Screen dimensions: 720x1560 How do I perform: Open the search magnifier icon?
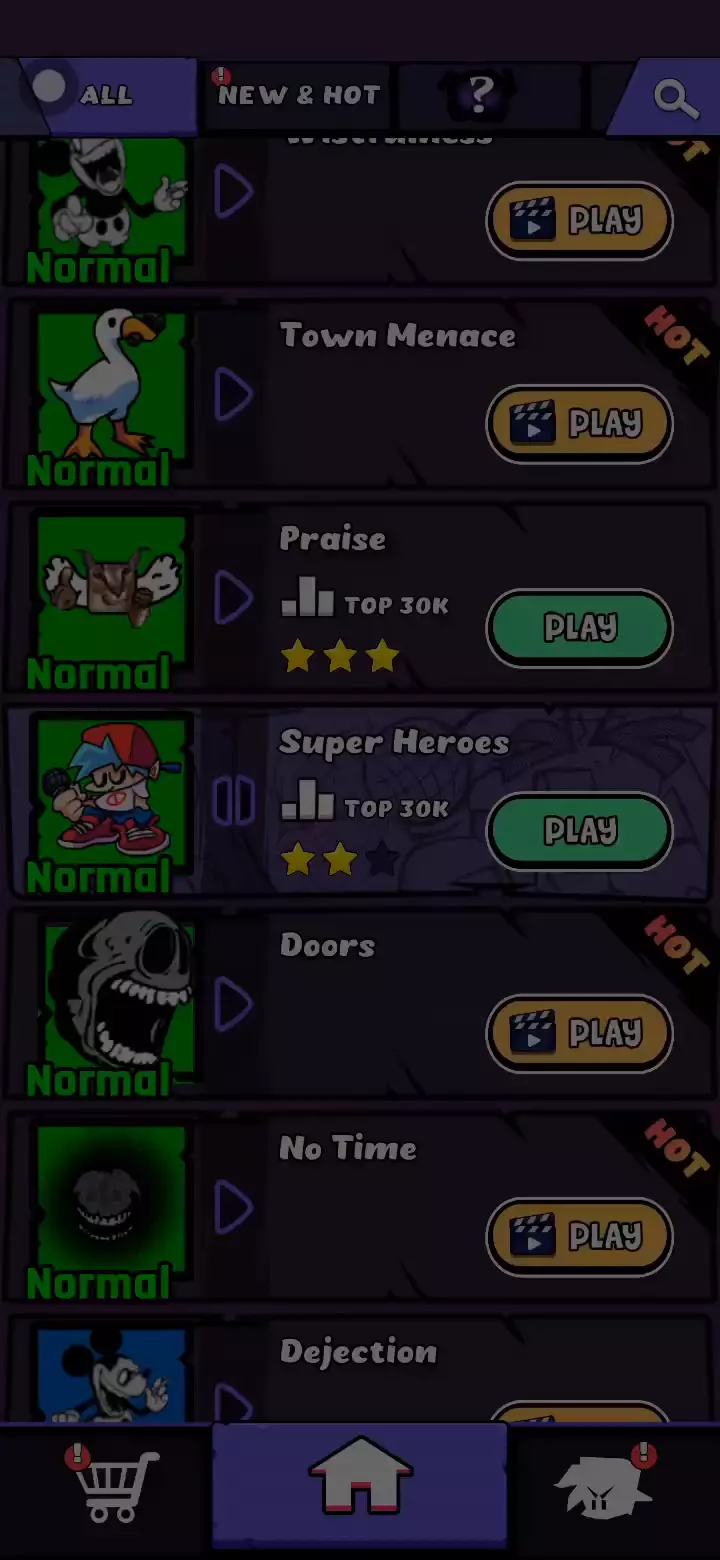point(675,98)
